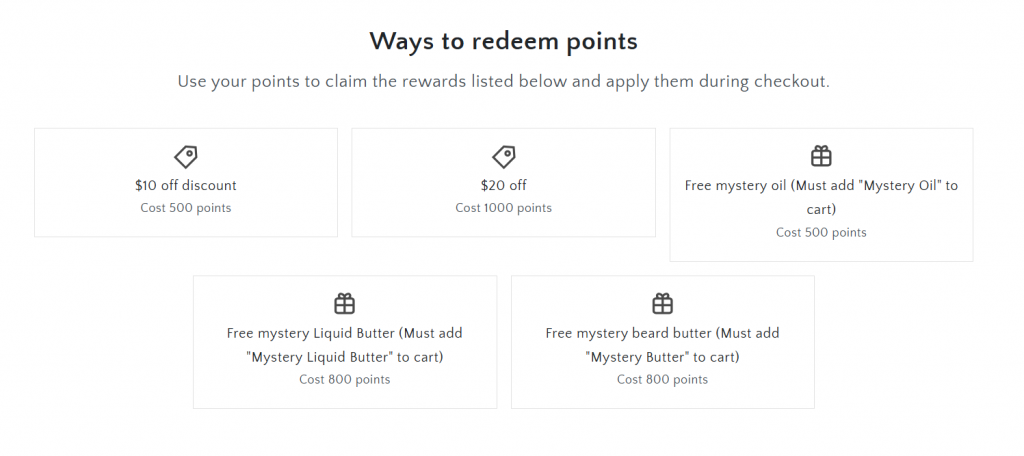Choose the Free mystery Liquid Butter text
The width and height of the screenshot is (1024, 456).
[x=345, y=333]
